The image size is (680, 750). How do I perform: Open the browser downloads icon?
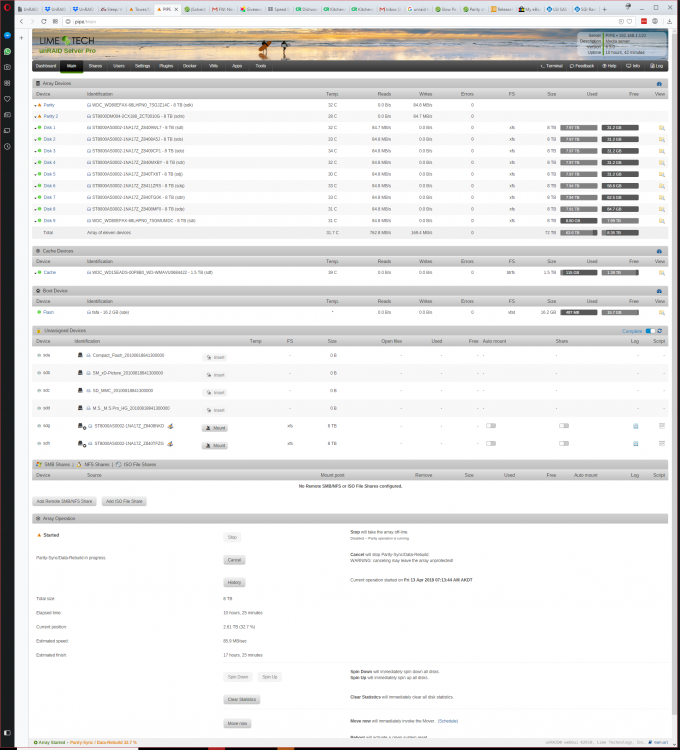pos(669,22)
